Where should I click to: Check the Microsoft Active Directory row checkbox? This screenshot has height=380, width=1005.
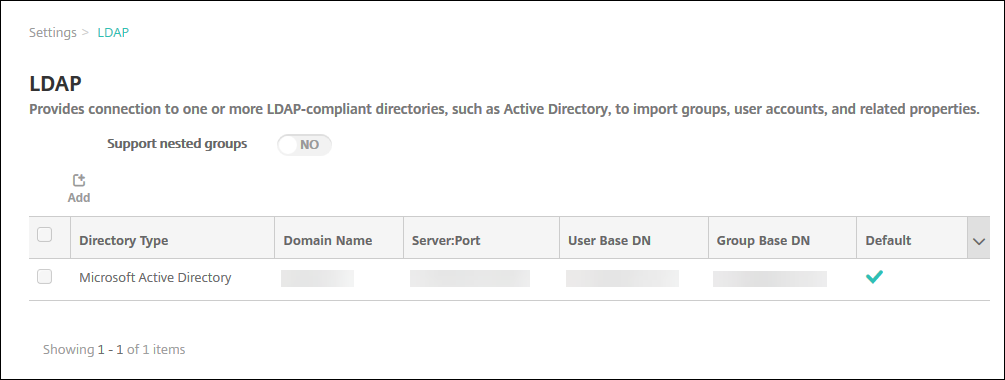click(x=44, y=277)
